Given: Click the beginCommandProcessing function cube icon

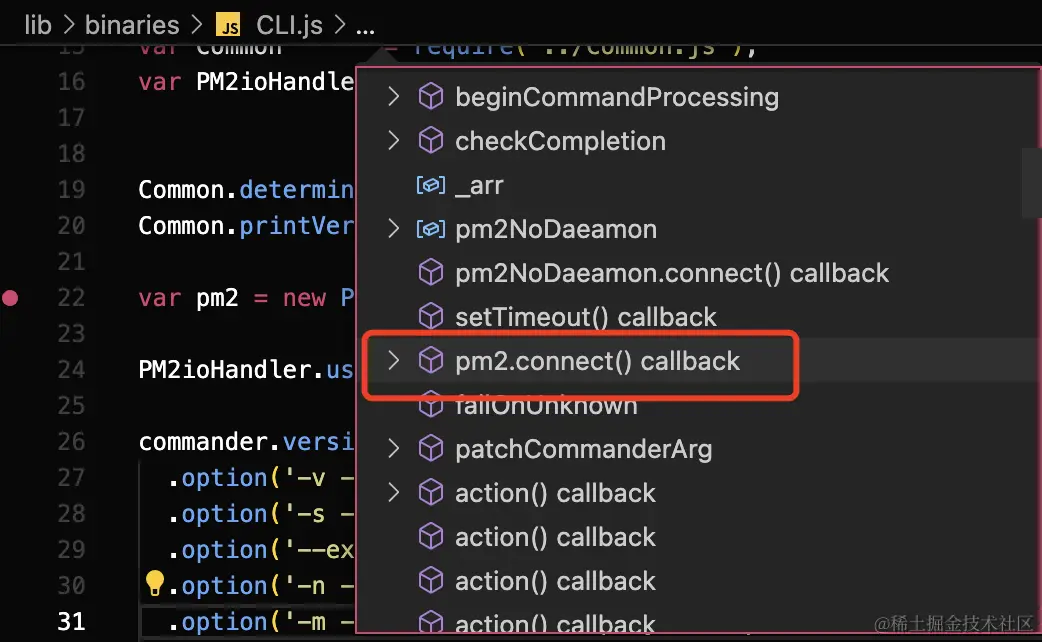Looking at the screenshot, I should 431,97.
